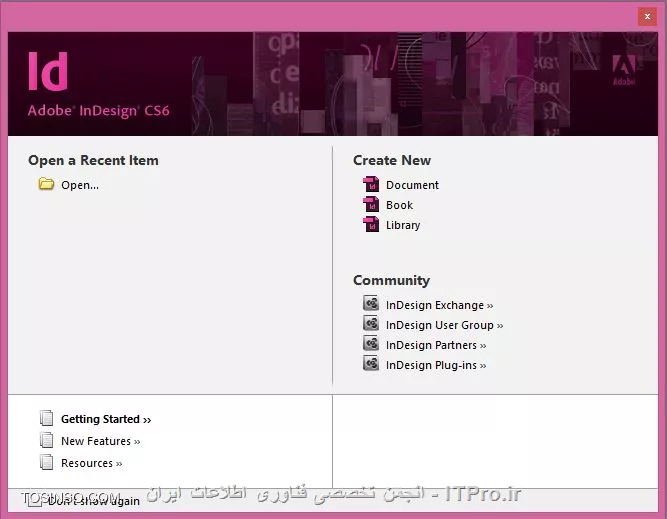Open the Getting Started guide

click(106, 419)
